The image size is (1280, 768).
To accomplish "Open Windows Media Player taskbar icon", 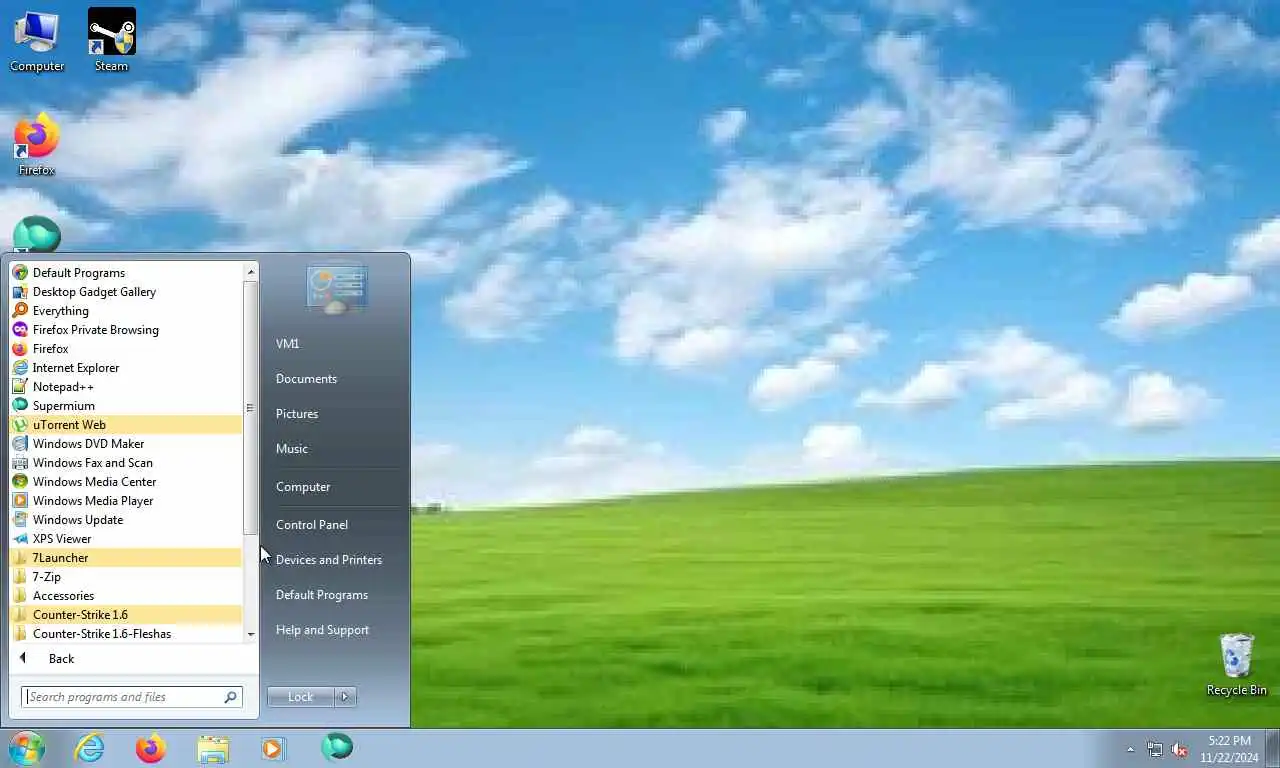I will coord(273,748).
